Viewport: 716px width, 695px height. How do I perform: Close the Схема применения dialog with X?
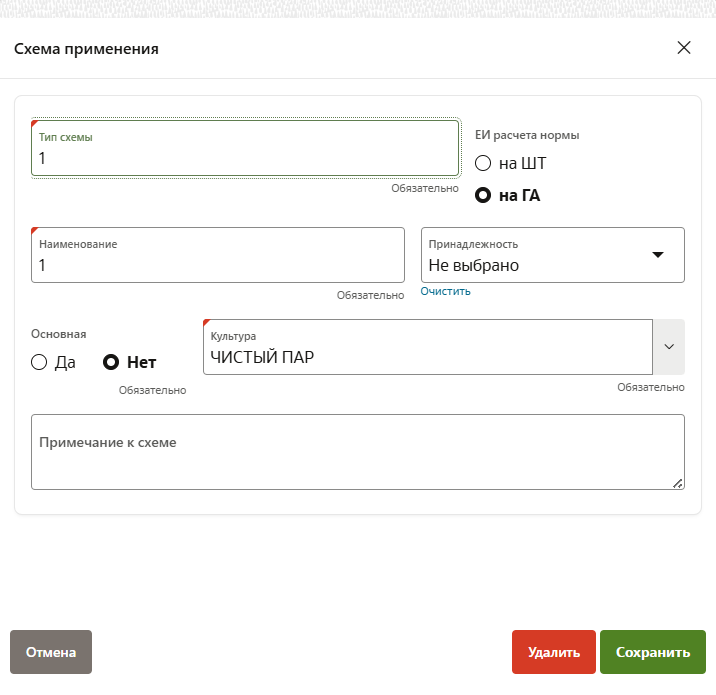(x=684, y=48)
